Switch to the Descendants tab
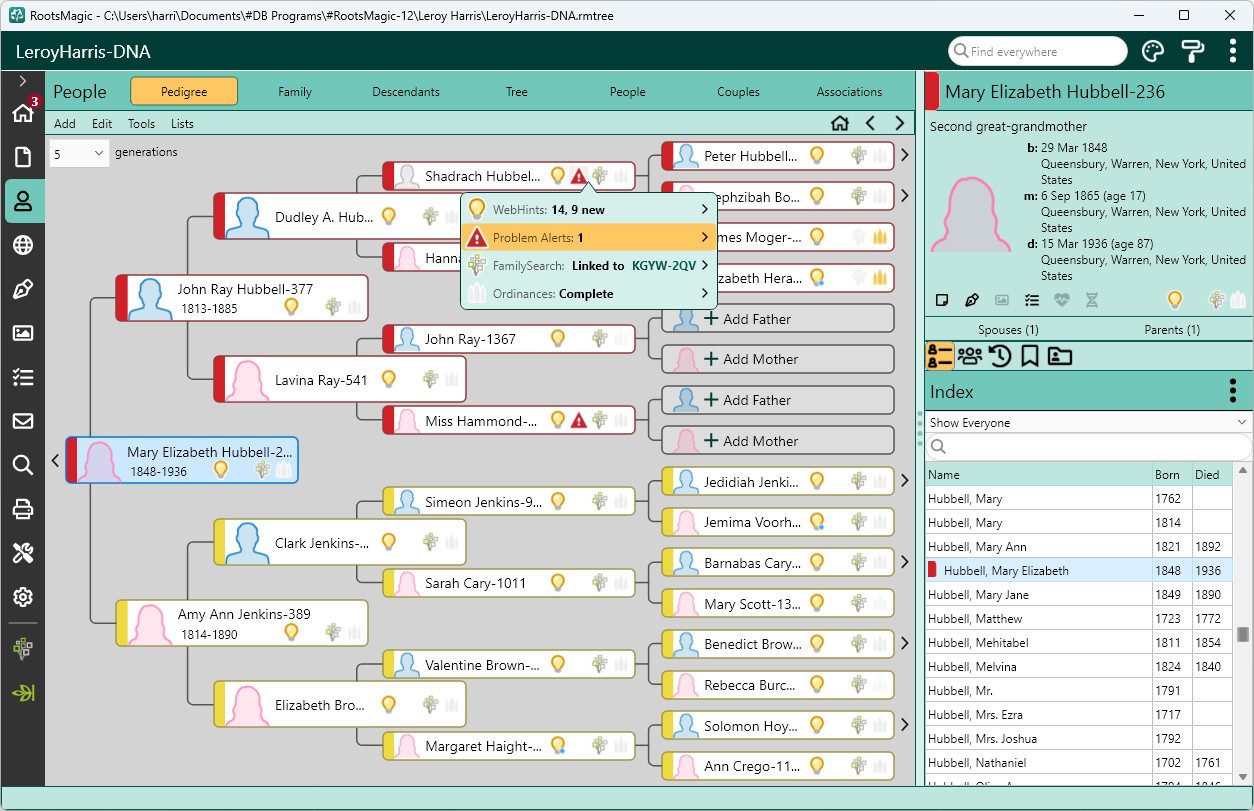This screenshot has height=811, width=1254. pos(406,92)
